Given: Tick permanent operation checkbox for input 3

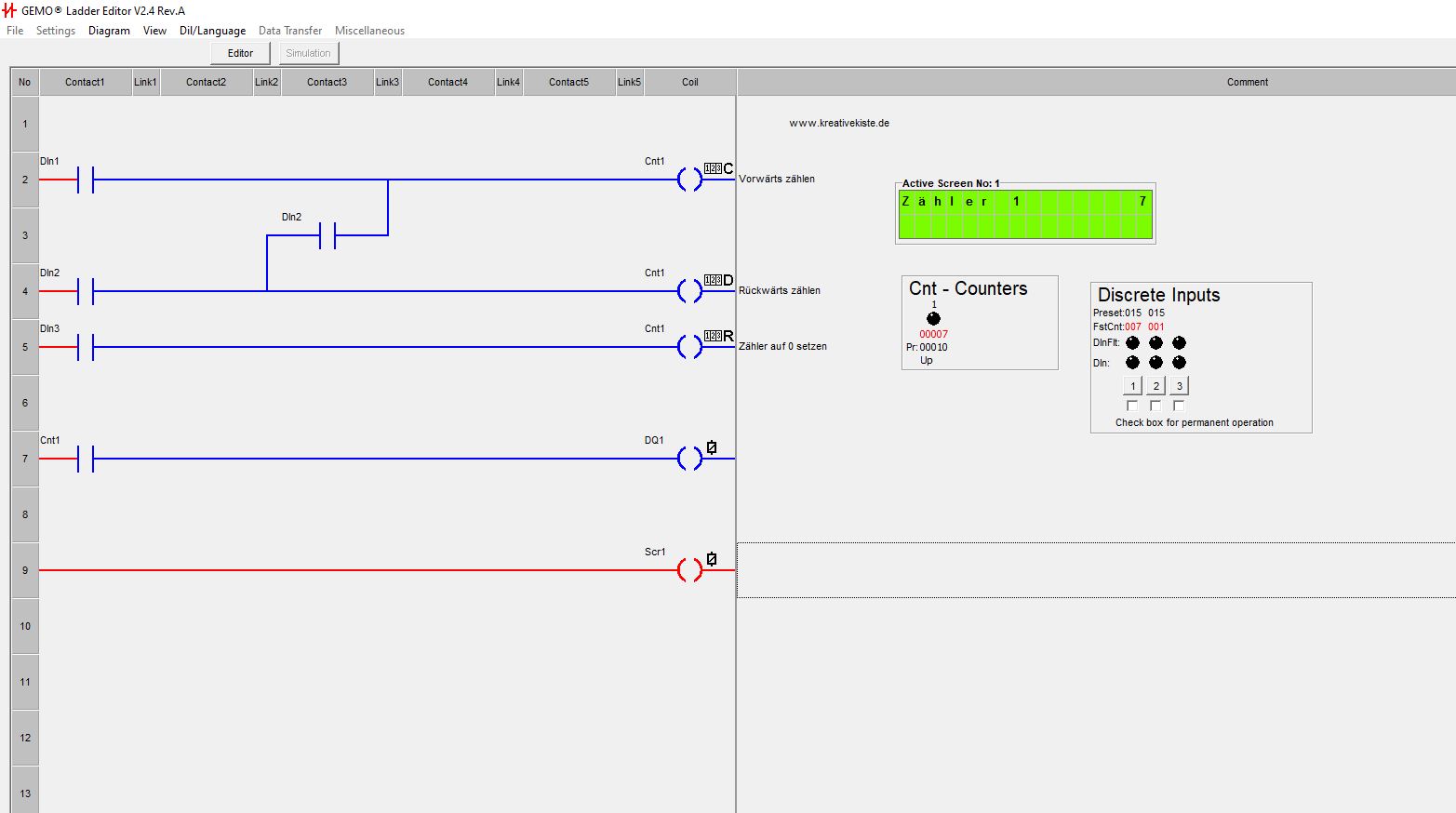Looking at the screenshot, I should [x=1179, y=406].
